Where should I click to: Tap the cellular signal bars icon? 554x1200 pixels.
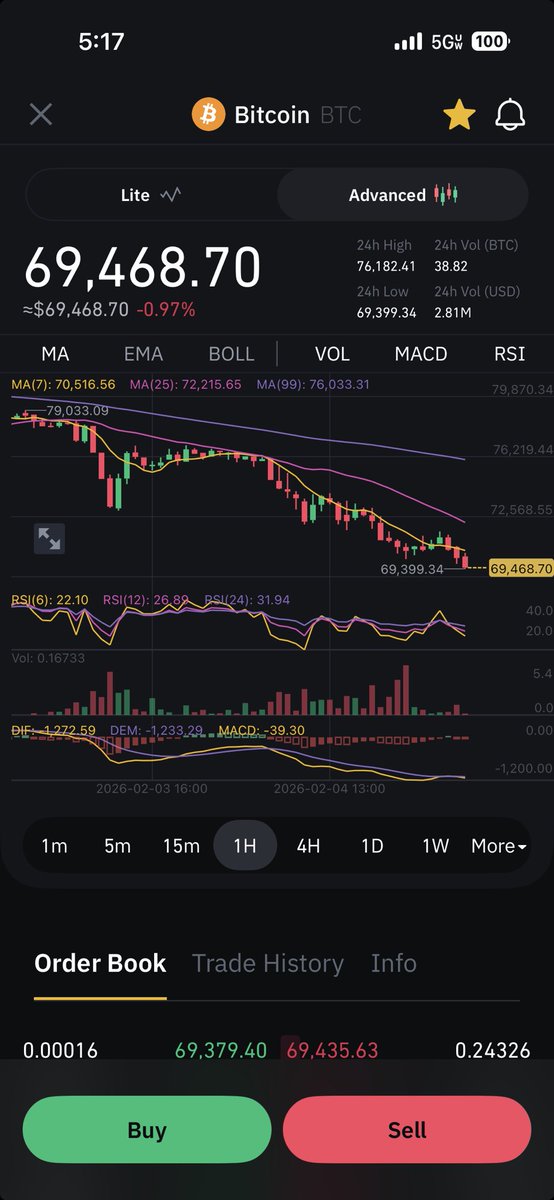click(408, 42)
